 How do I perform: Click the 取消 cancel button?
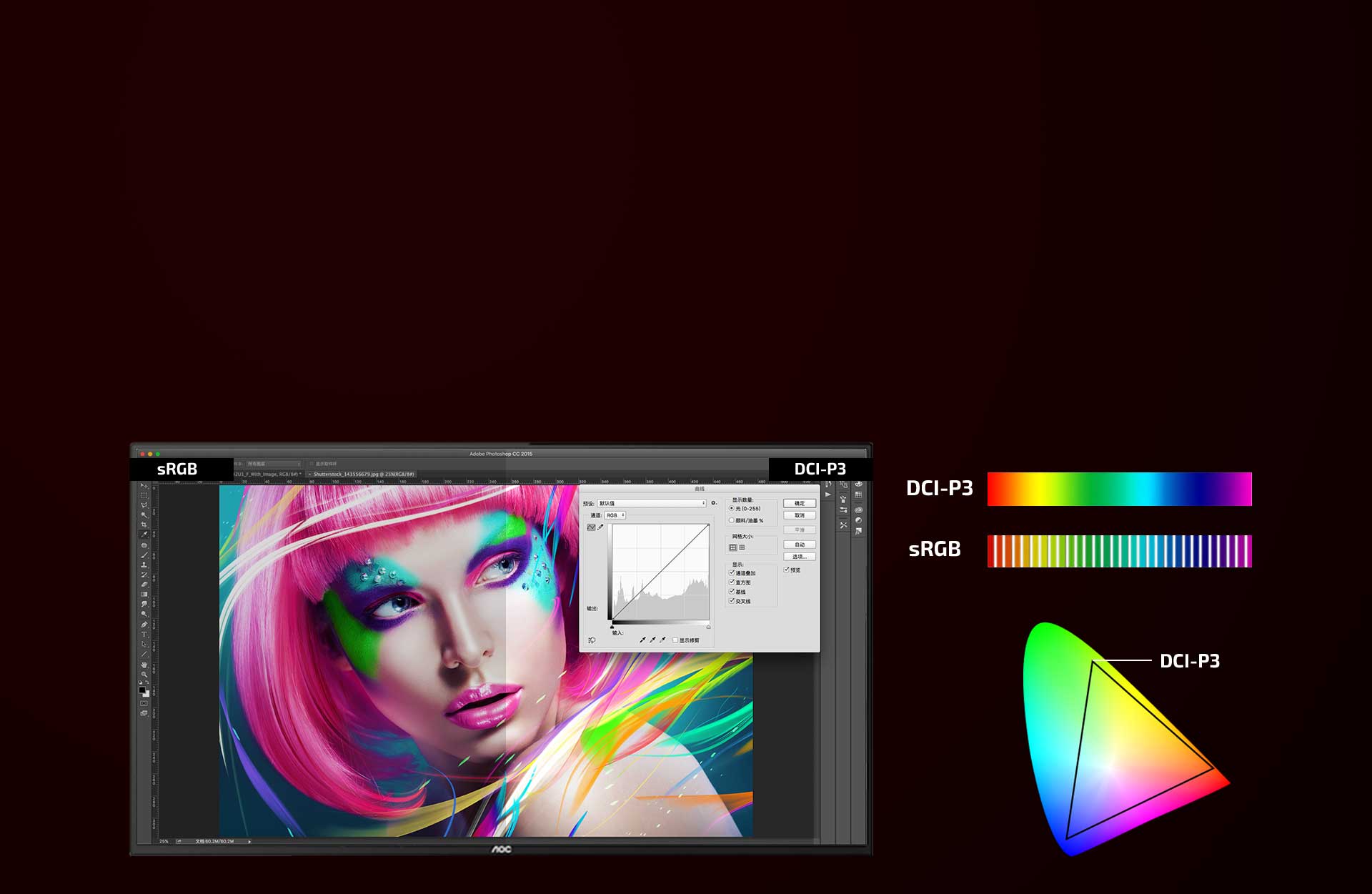click(x=800, y=515)
